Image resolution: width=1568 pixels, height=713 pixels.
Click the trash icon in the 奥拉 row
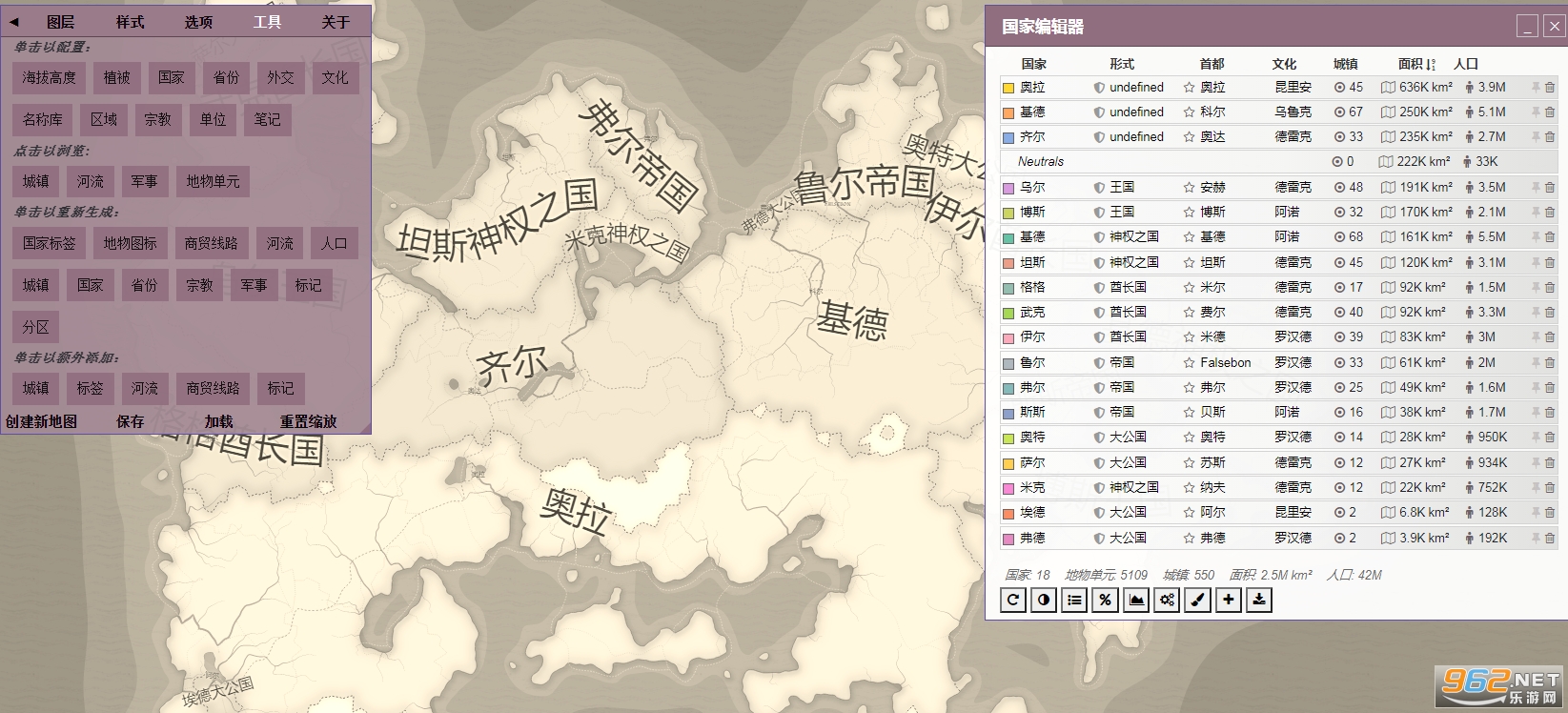pyautogui.click(x=1550, y=88)
